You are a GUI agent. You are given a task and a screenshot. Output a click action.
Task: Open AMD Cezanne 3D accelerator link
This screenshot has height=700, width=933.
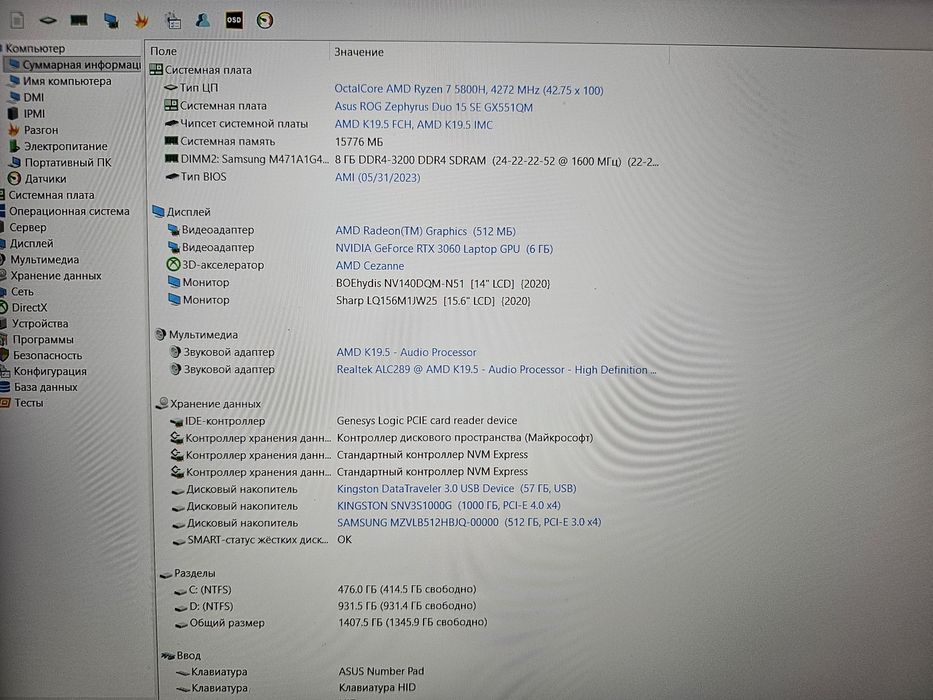click(x=370, y=265)
